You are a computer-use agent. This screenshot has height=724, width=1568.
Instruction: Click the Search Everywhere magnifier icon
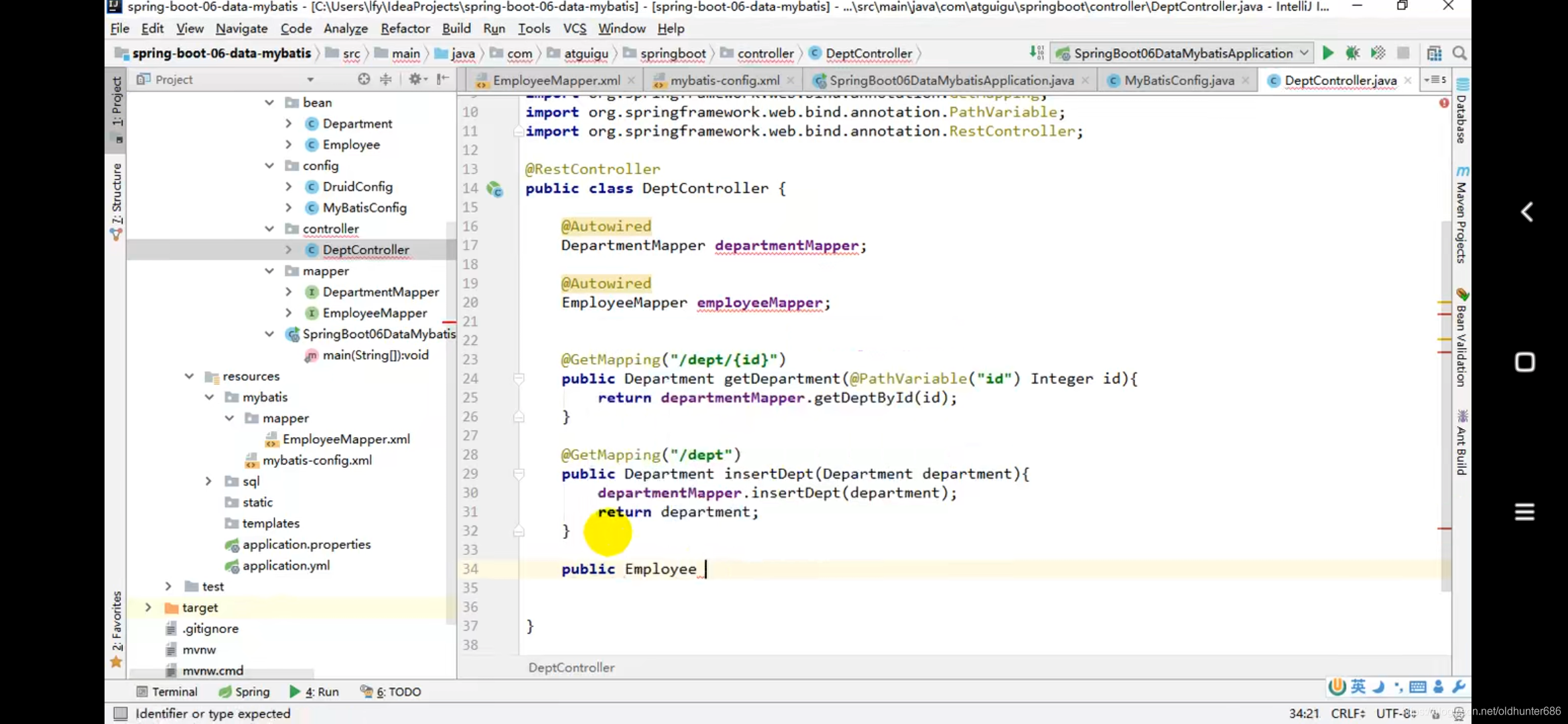point(1459,53)
